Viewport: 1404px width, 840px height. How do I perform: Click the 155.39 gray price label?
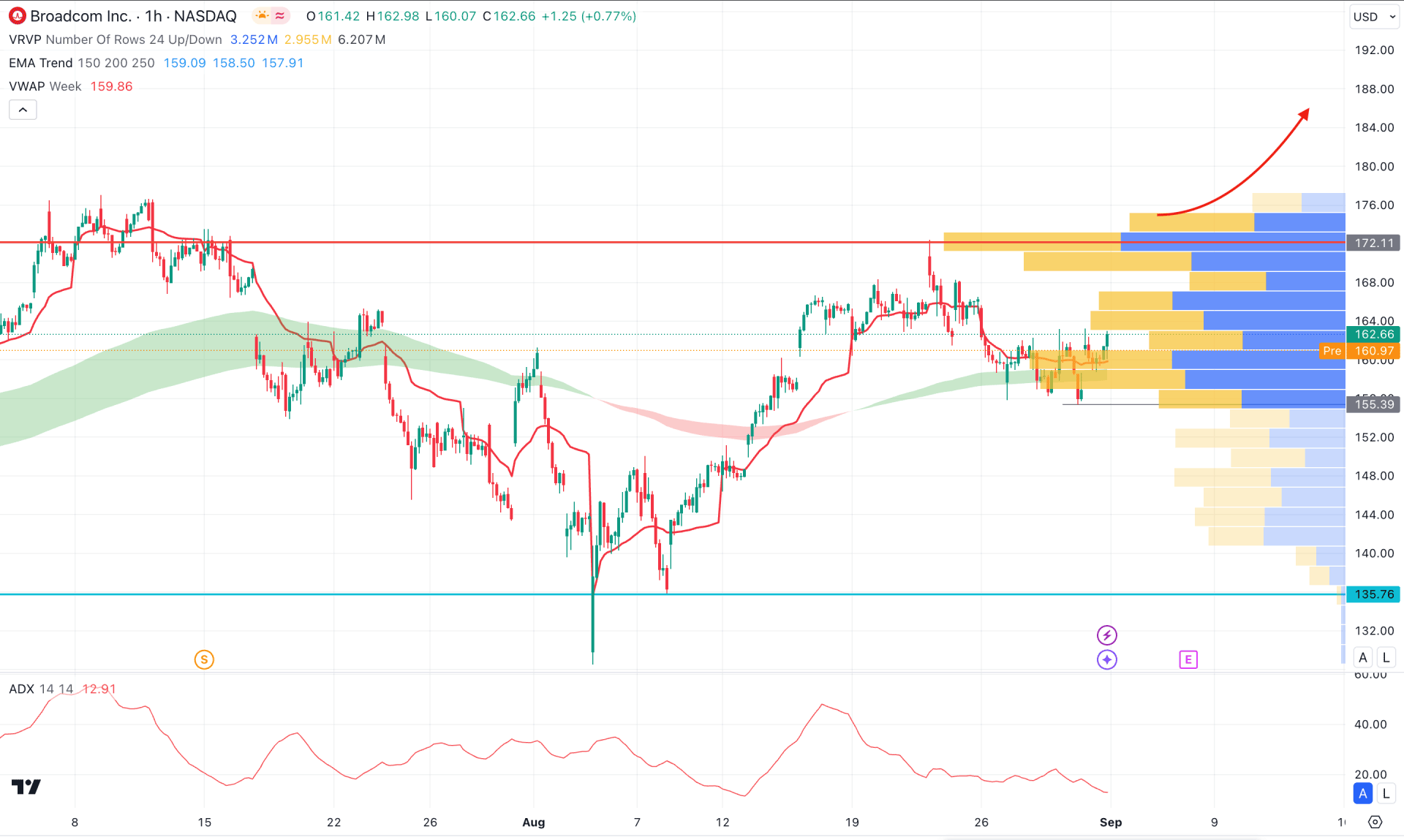(x=1373, y=404)
